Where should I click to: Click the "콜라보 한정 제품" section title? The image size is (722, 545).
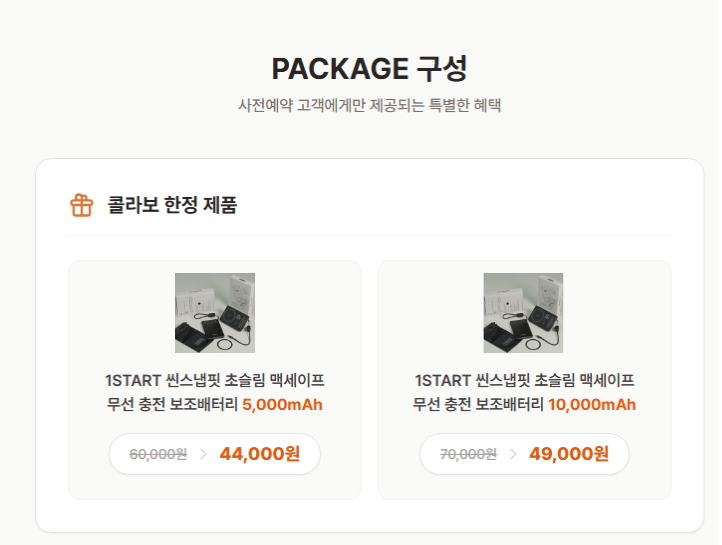pos(172,206)
